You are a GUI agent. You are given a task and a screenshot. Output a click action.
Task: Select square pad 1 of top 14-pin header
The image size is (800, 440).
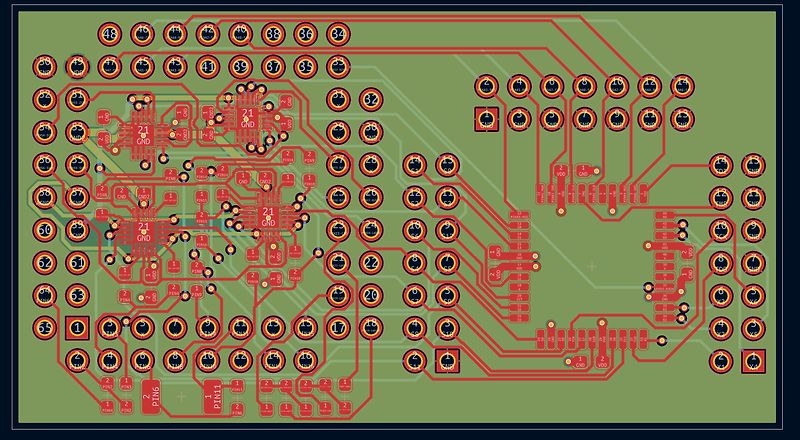(x=486, y=119)
